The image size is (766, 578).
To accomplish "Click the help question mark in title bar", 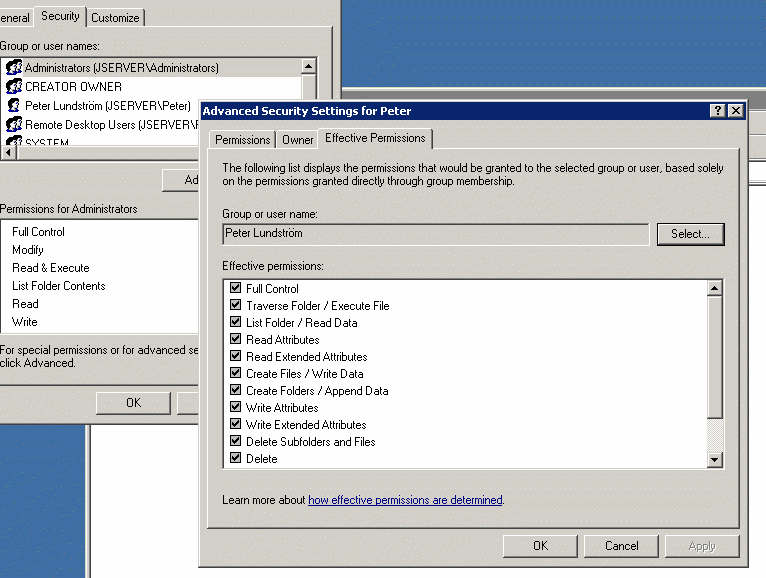I will click(x=717, y=110).
